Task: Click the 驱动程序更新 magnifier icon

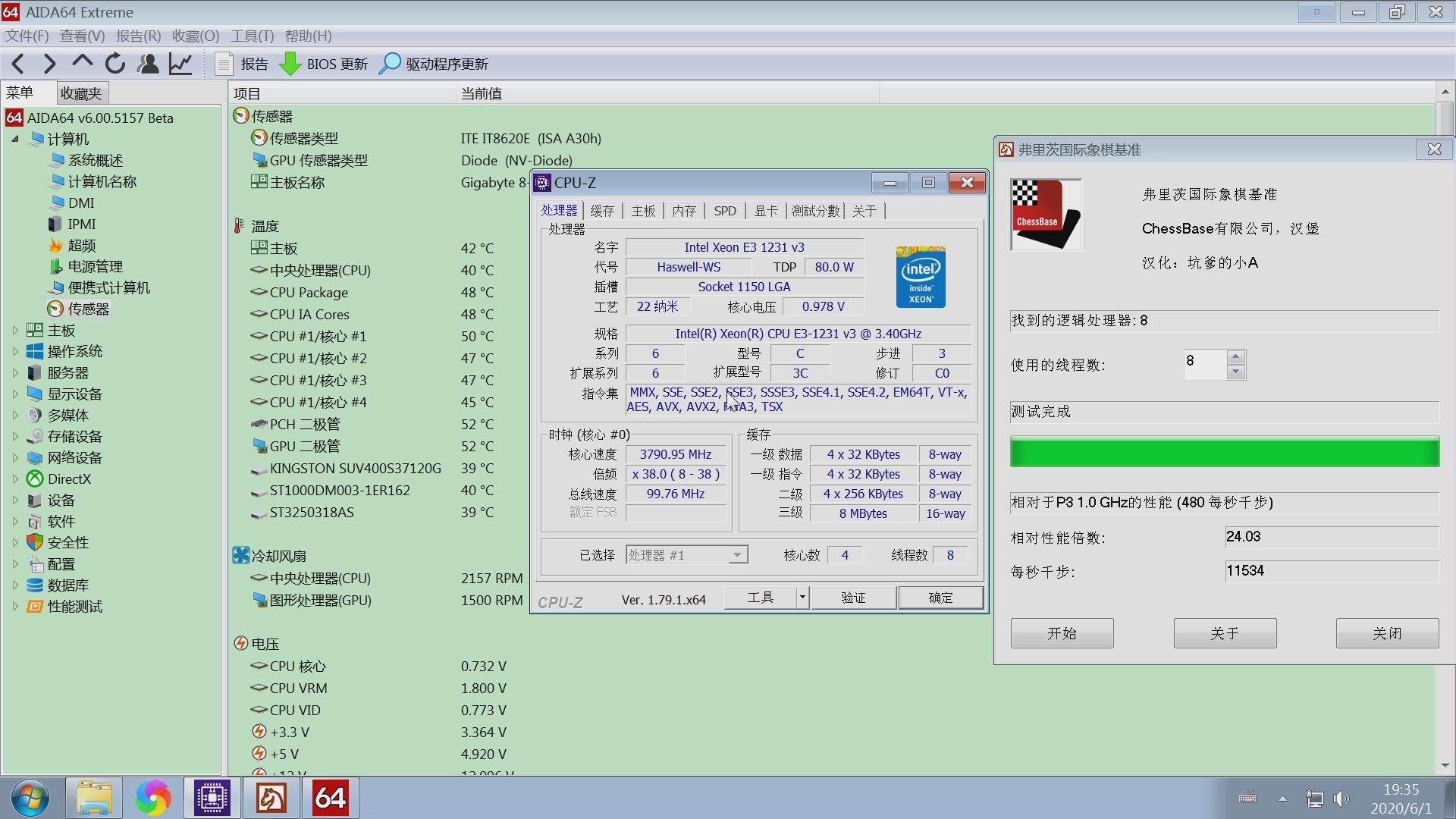Action: pos(389,64)
